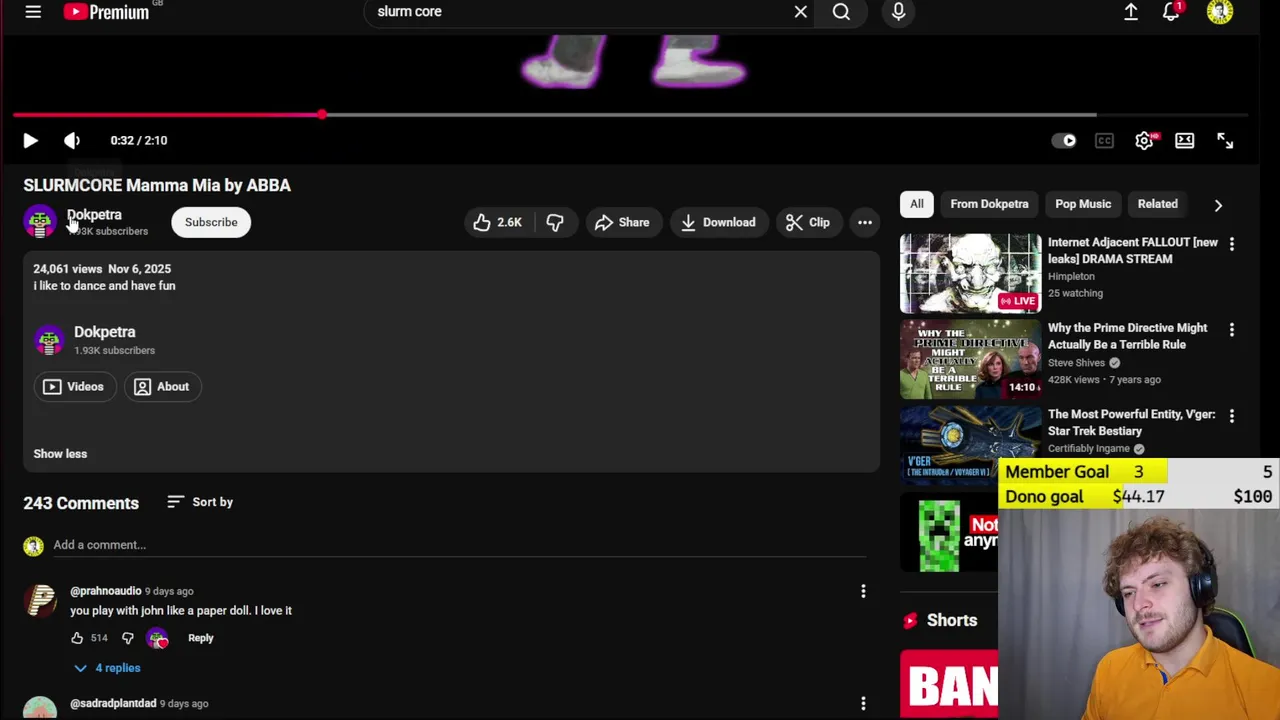This screenshot has width=1280, height=720.
Task: Toggle the autoplay switch
Action: point(1064,141)
